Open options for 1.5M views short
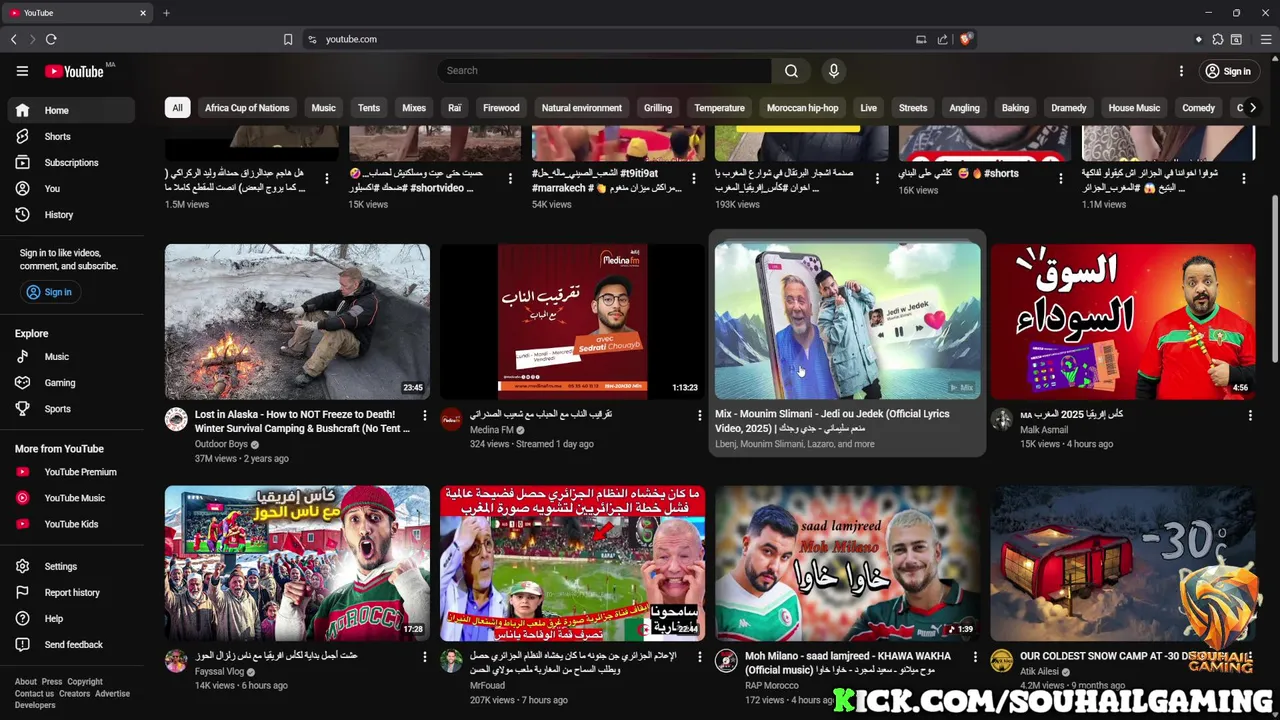The width and height of the screenshot is (1280, 720). [x=326, y=178]
